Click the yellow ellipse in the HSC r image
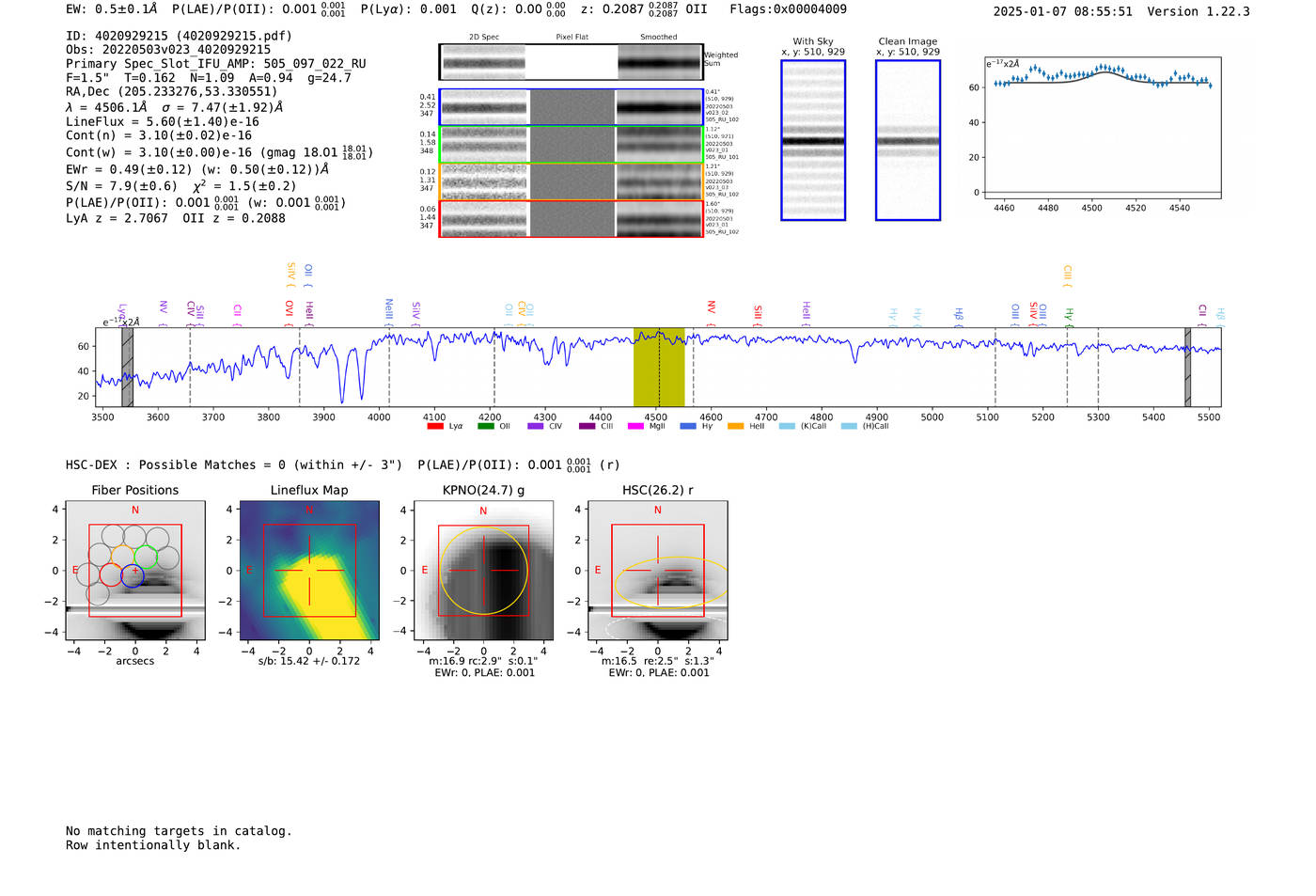The image size is (1316, 896). coord(671,584)
